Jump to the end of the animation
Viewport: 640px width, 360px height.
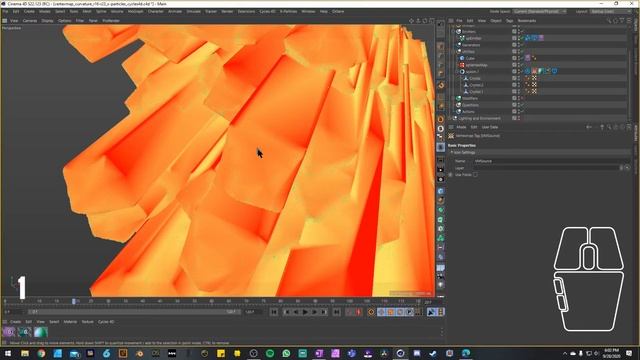(336, 312)
